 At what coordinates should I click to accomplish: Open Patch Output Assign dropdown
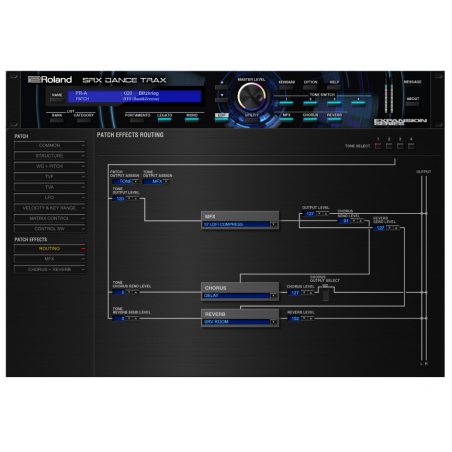(136, 181)
